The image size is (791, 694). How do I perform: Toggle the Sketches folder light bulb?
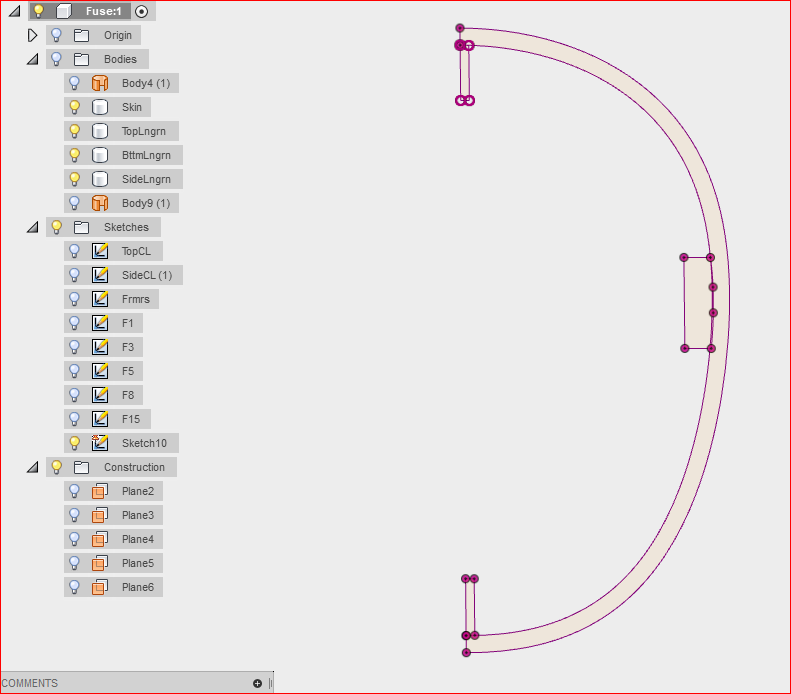point(56,227)
